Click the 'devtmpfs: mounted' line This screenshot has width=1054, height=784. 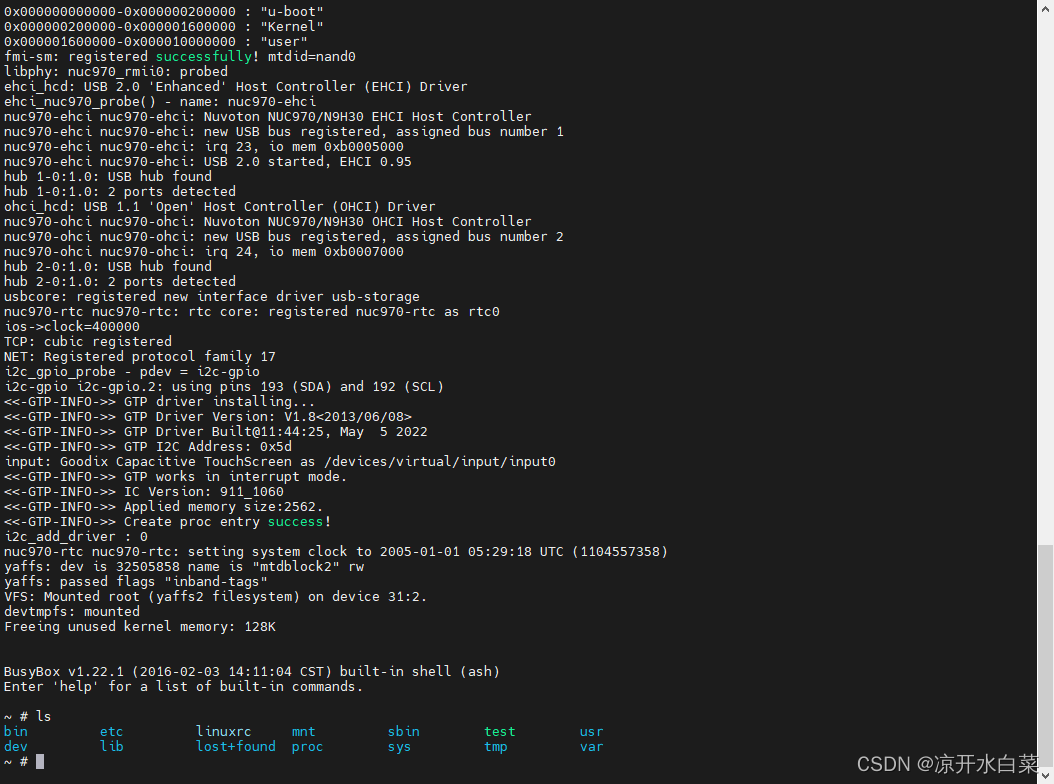(72, 611)
